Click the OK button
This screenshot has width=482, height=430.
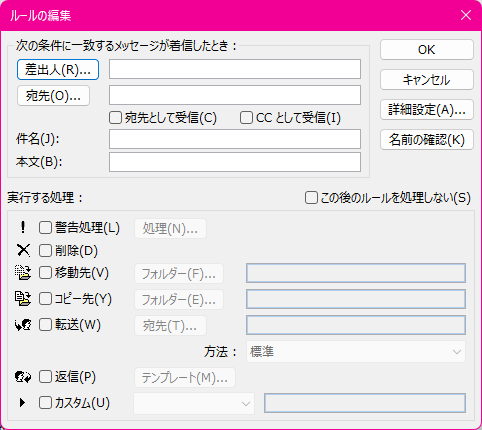point(427,50)
